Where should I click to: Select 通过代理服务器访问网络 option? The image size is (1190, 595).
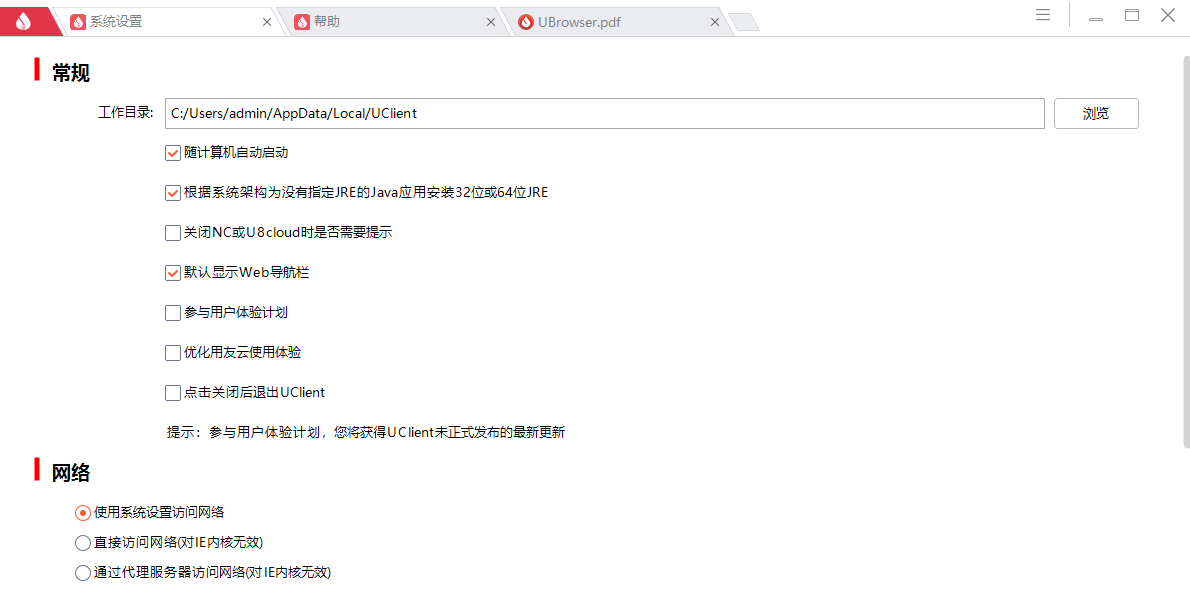point(82,572)
